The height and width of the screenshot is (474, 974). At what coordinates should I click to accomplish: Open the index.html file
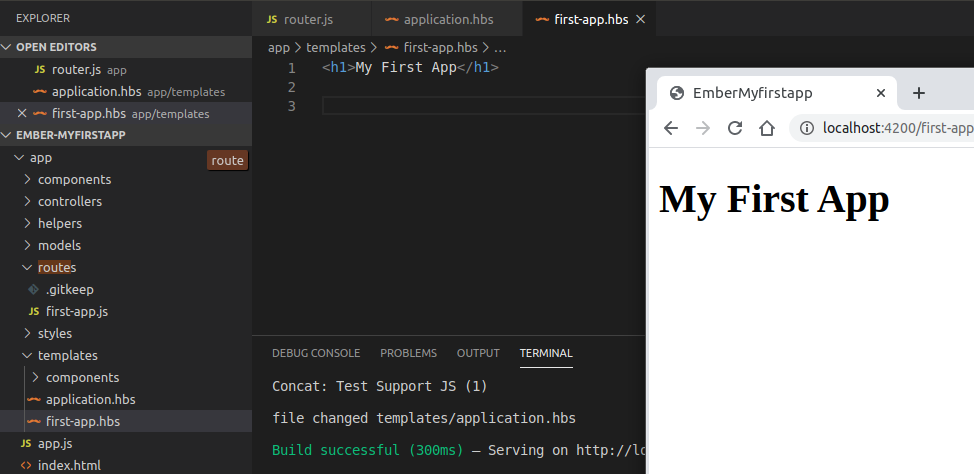(x=125, y=465)
